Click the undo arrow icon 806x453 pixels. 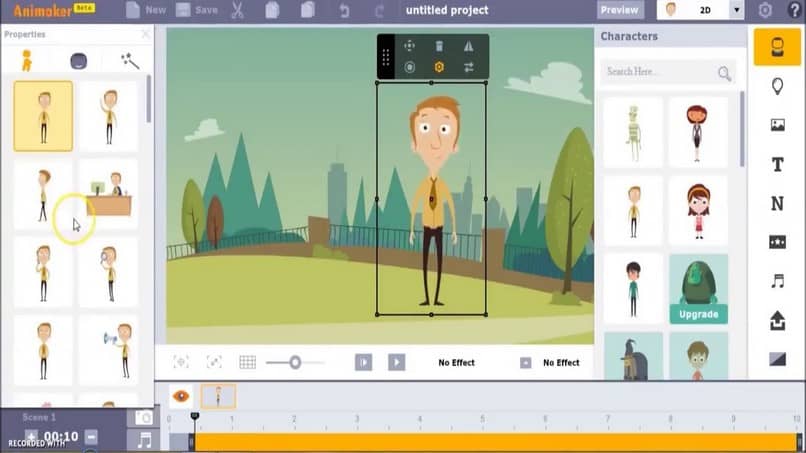click(x=344, y=10)
